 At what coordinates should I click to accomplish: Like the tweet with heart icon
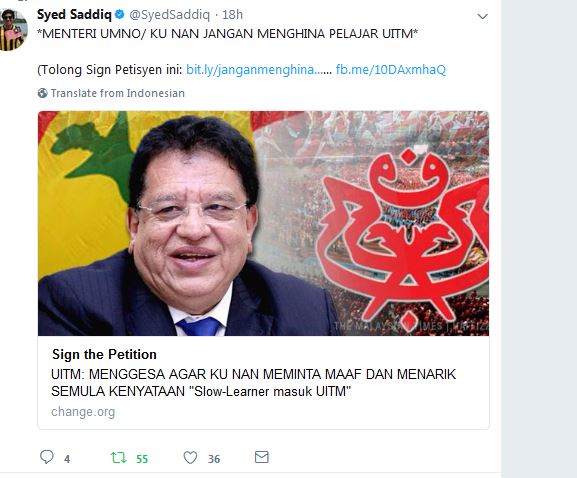pyautogui.click(x=190, y=458)
